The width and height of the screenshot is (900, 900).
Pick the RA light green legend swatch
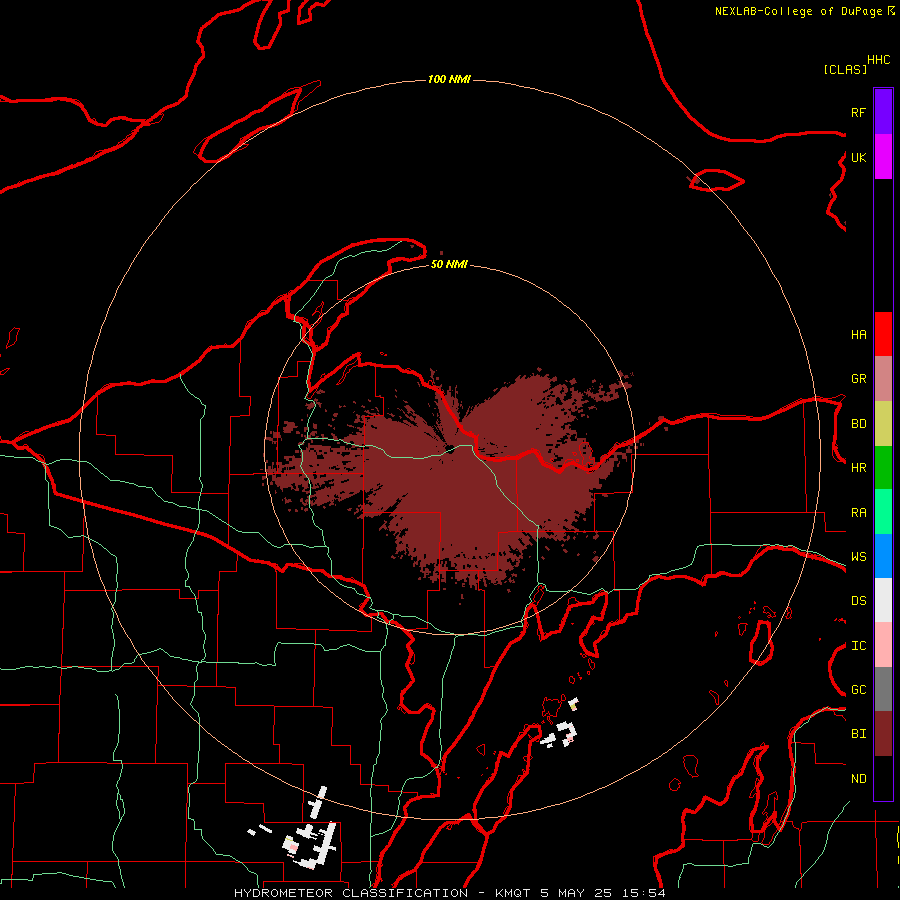(x=883, y=512)
